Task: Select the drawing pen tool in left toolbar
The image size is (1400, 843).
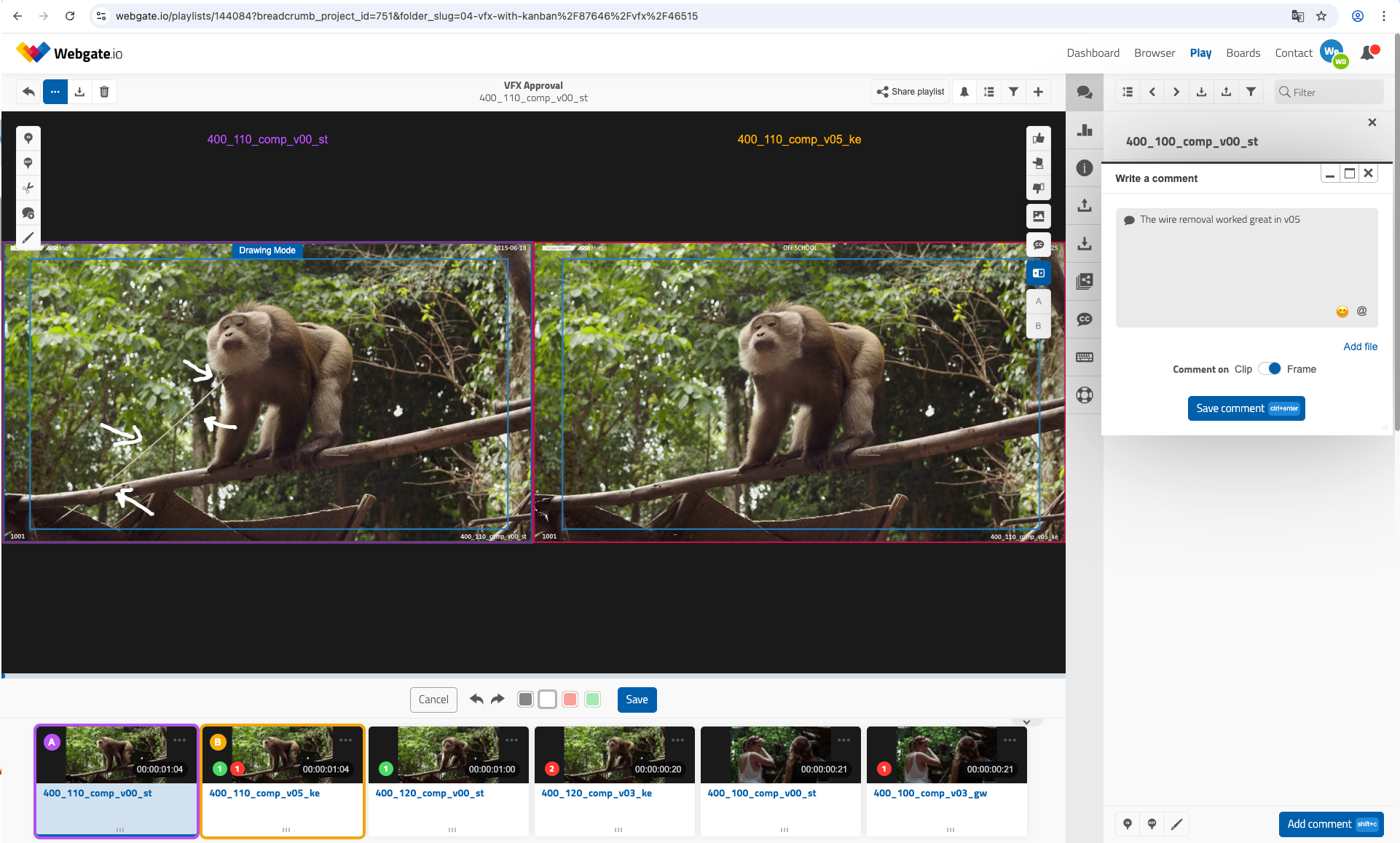Action: point(28,237)
